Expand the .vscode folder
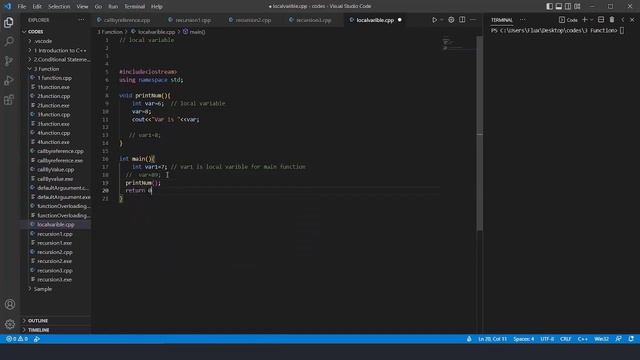Viewport: 640px width, 360px height. click(56, 41)
